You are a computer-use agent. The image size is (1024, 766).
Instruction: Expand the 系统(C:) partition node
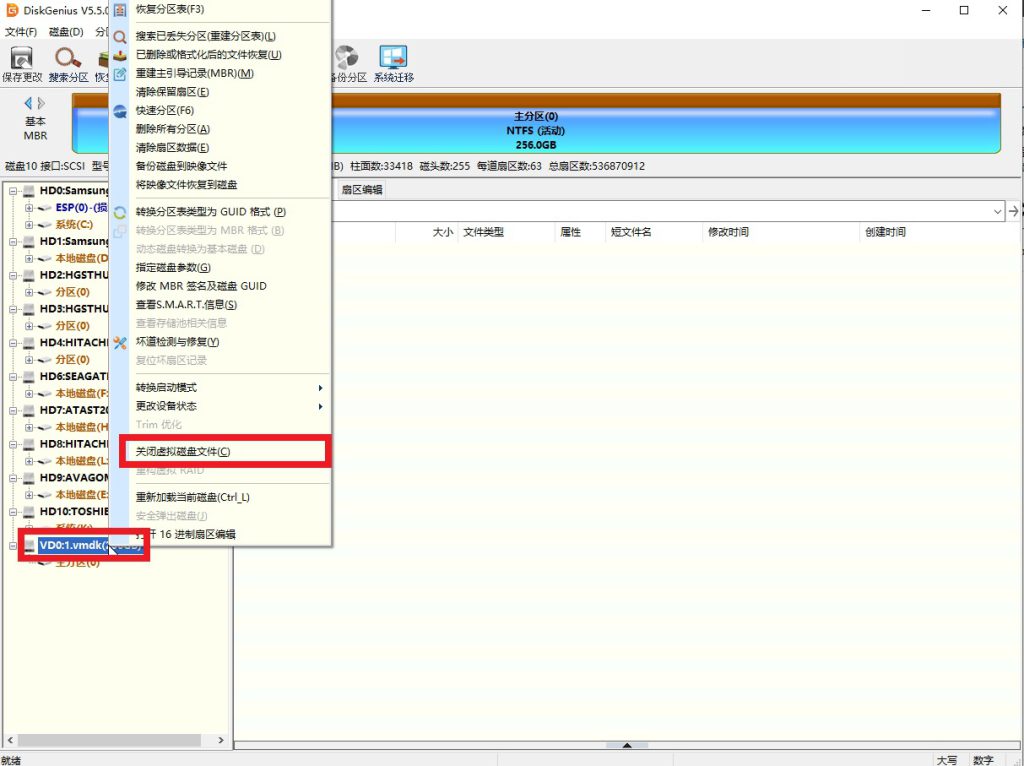pyautogui.click(x=29, y=225)
